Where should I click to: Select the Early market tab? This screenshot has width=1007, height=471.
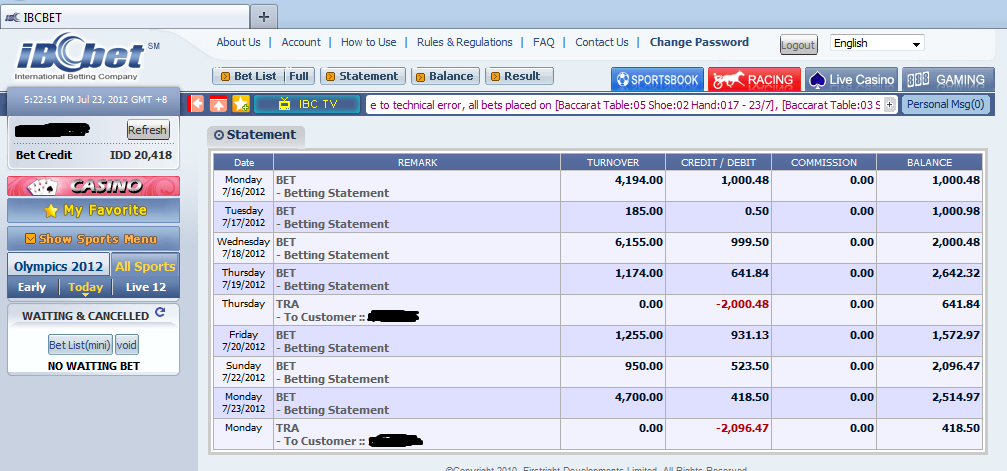point(32,287)
